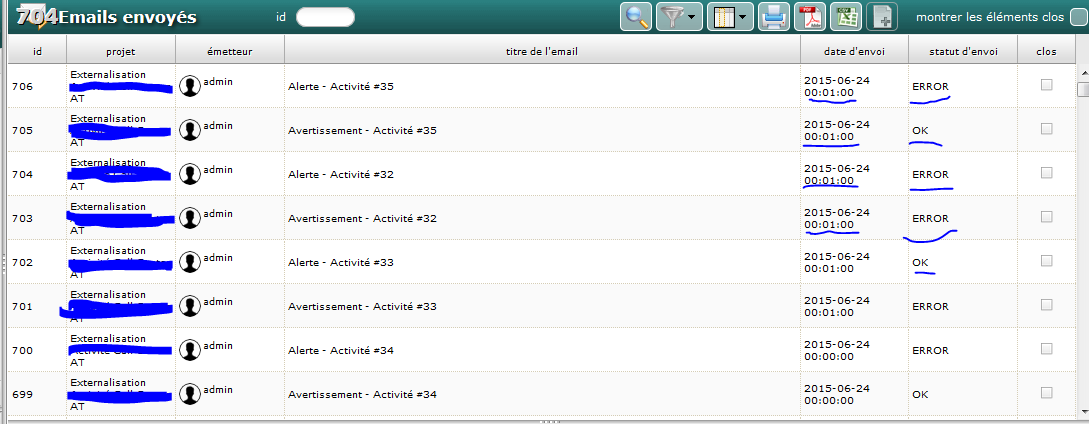Click OK status of row 705
This screenshot has height=424, width=1089.
920,131
